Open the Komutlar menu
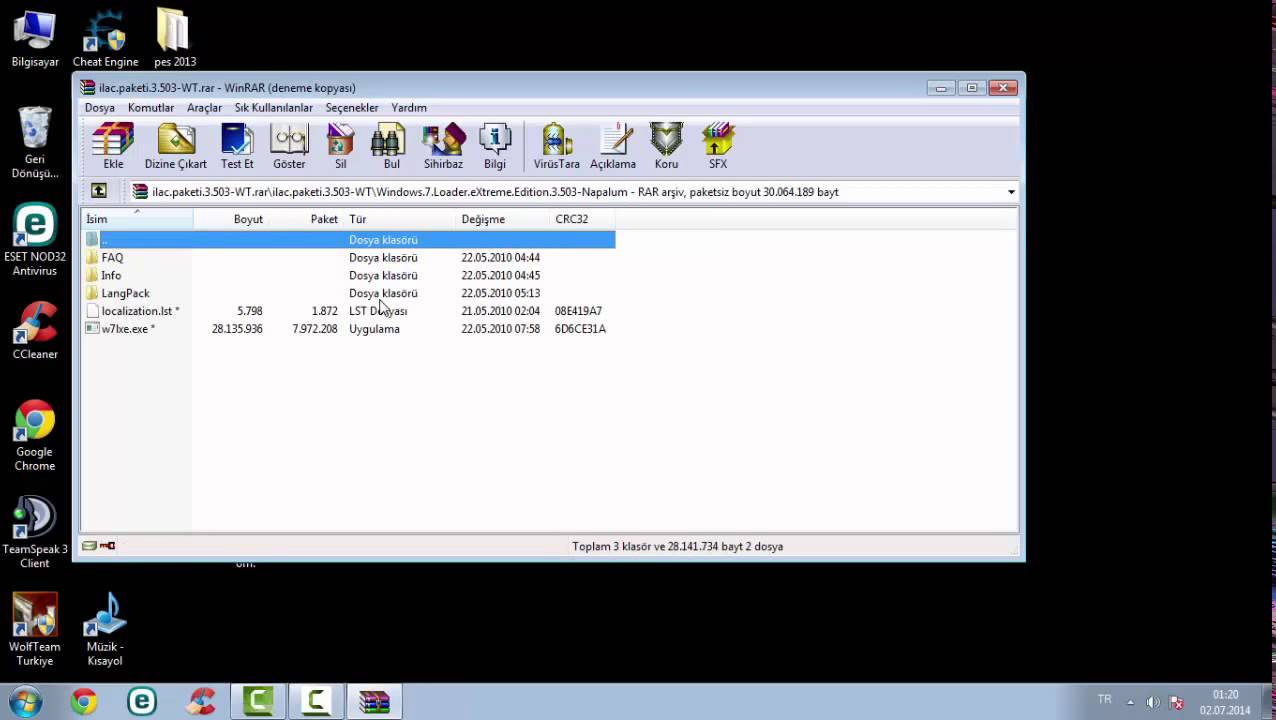 151,107
